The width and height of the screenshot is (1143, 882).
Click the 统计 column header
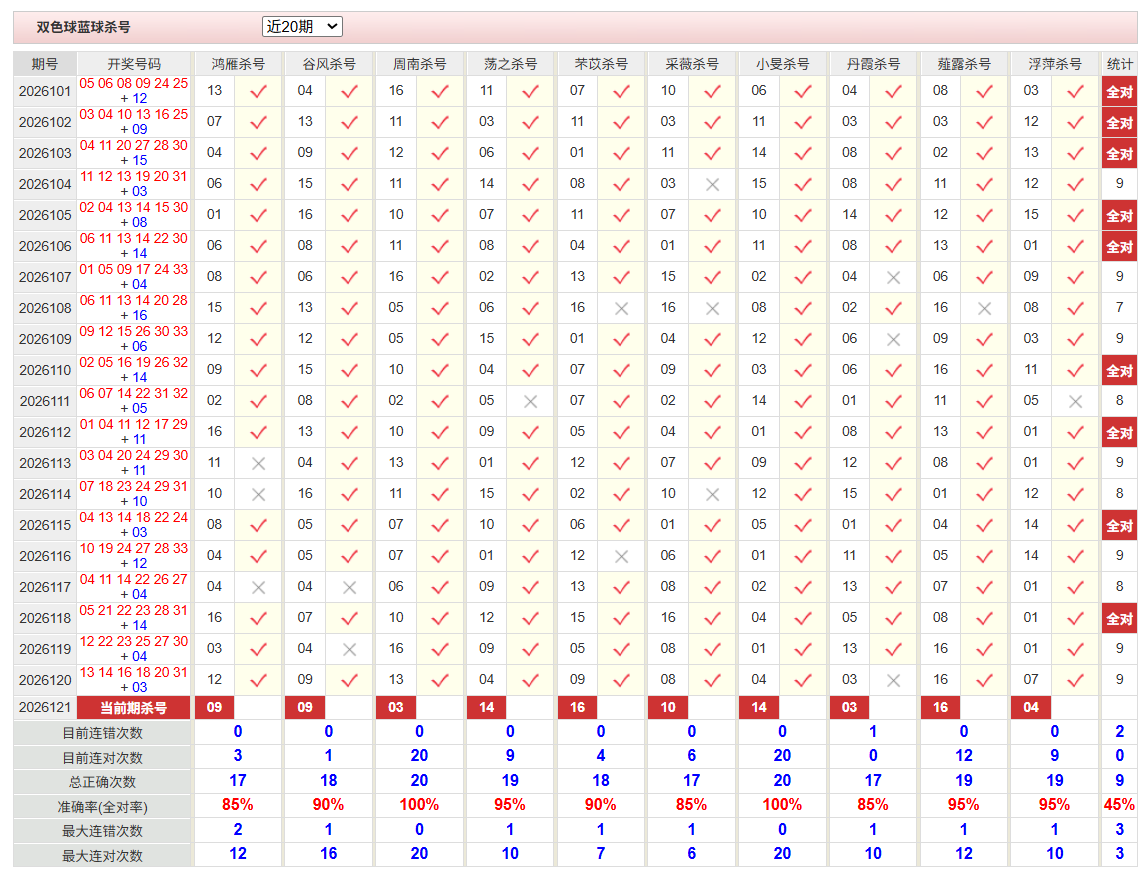point(1120,64)
